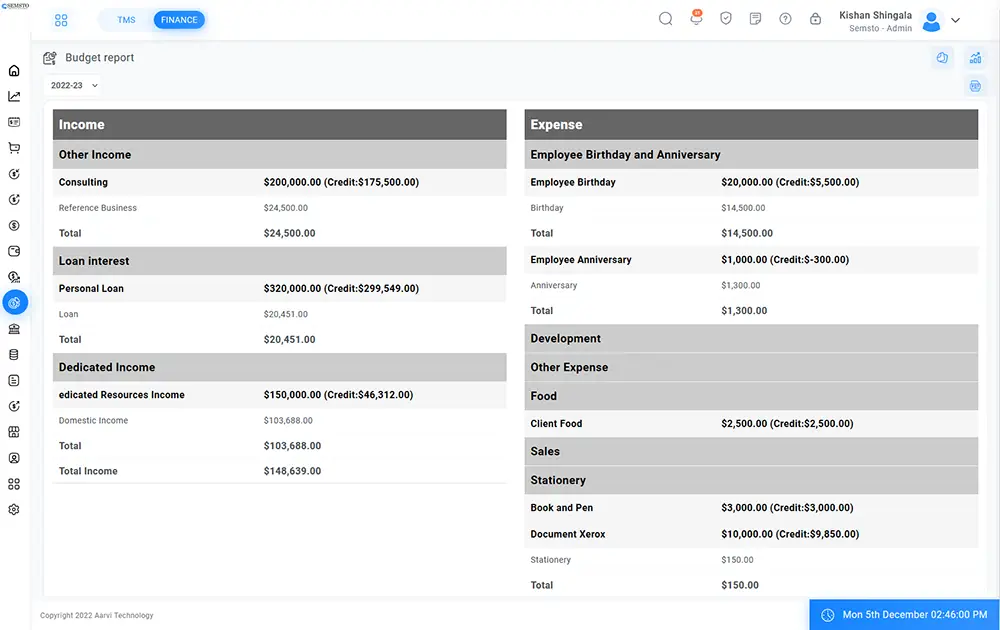Click the Employee Birthday row label
The image size is (1000, 630).
[573, 182]
